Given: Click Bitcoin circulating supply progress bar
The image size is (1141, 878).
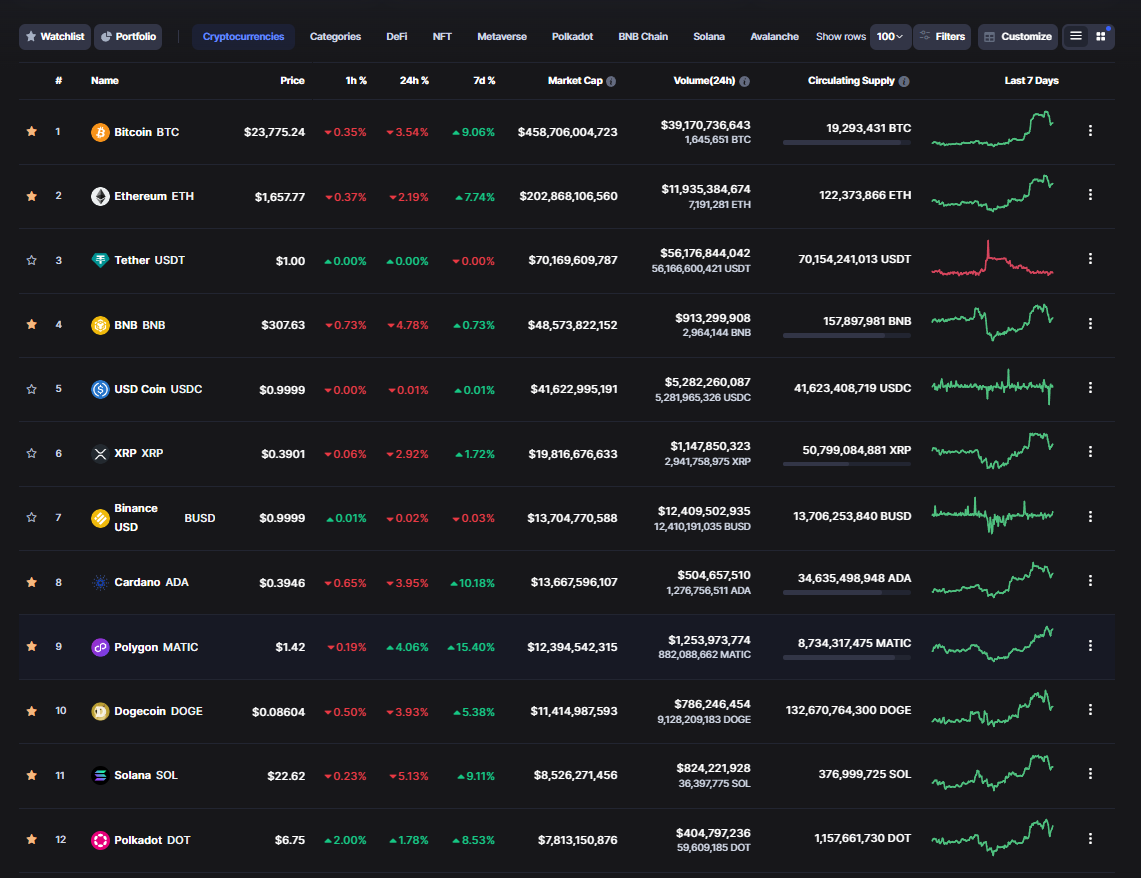Looking at the screenshot, I should click(847, 143).
